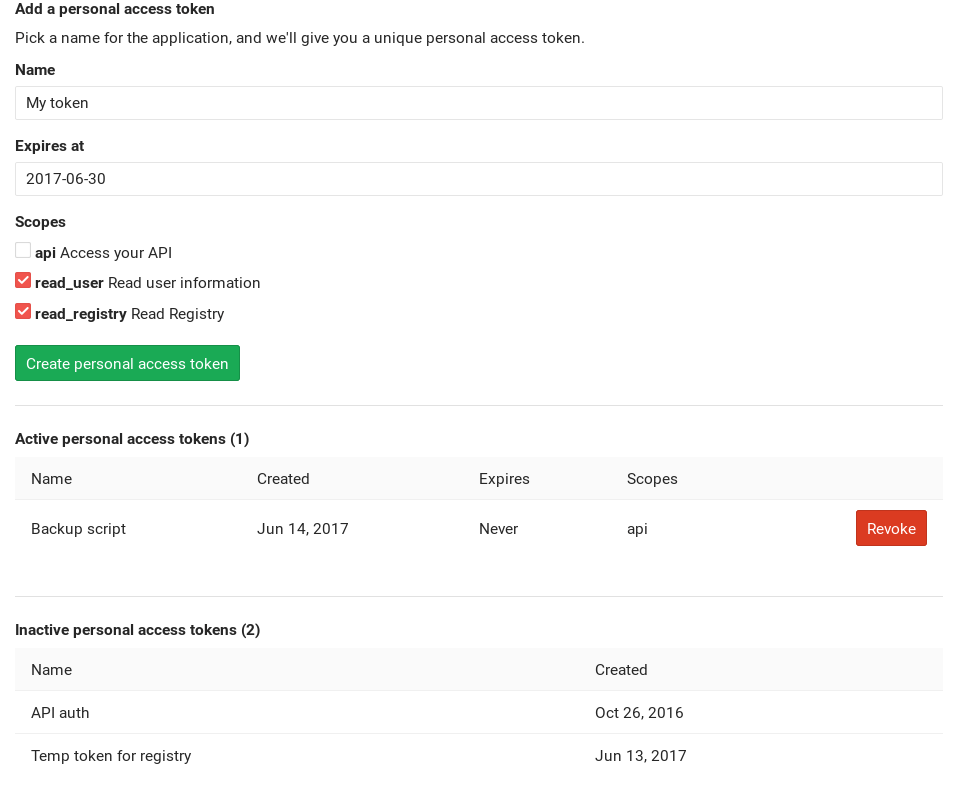
Task: Revoke the Backup script token
Action: click(890, 528)
